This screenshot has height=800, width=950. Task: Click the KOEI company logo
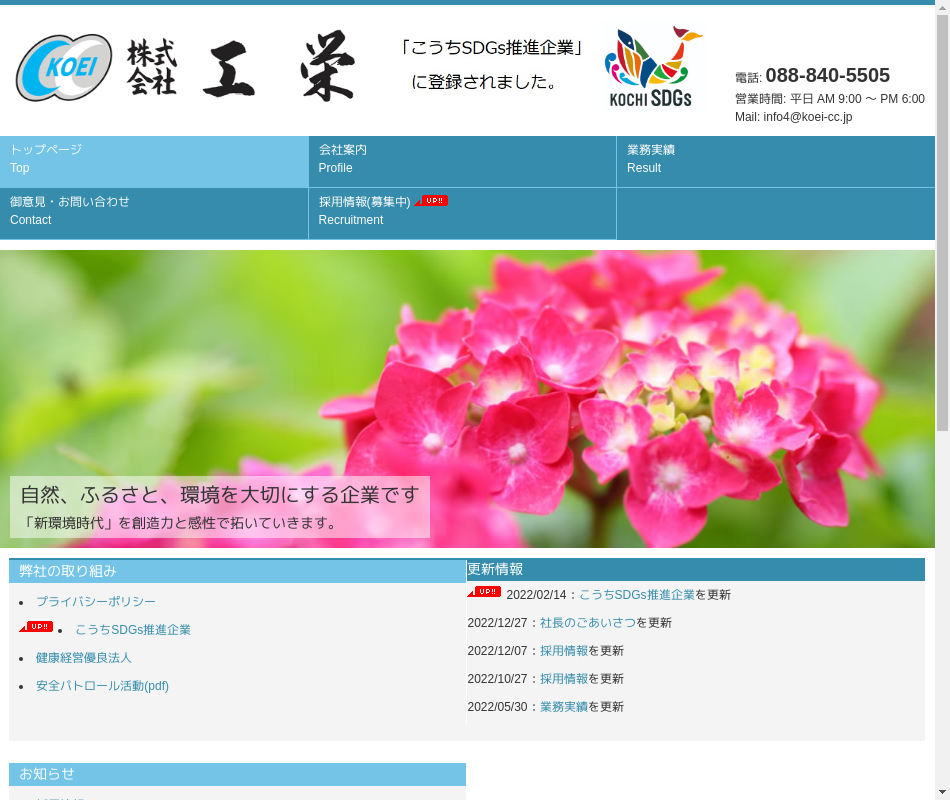(x=64, y=67)
